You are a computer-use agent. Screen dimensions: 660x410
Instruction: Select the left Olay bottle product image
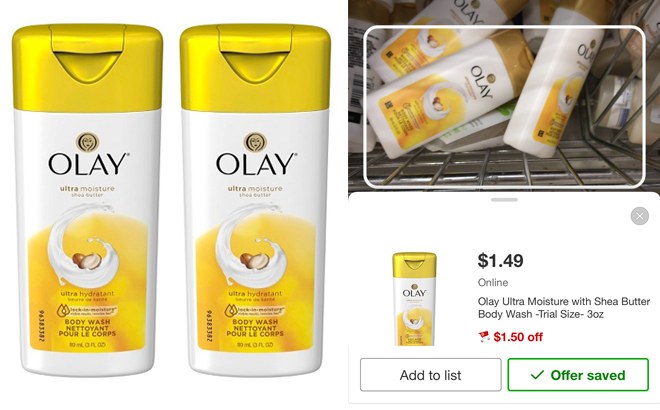87,200
